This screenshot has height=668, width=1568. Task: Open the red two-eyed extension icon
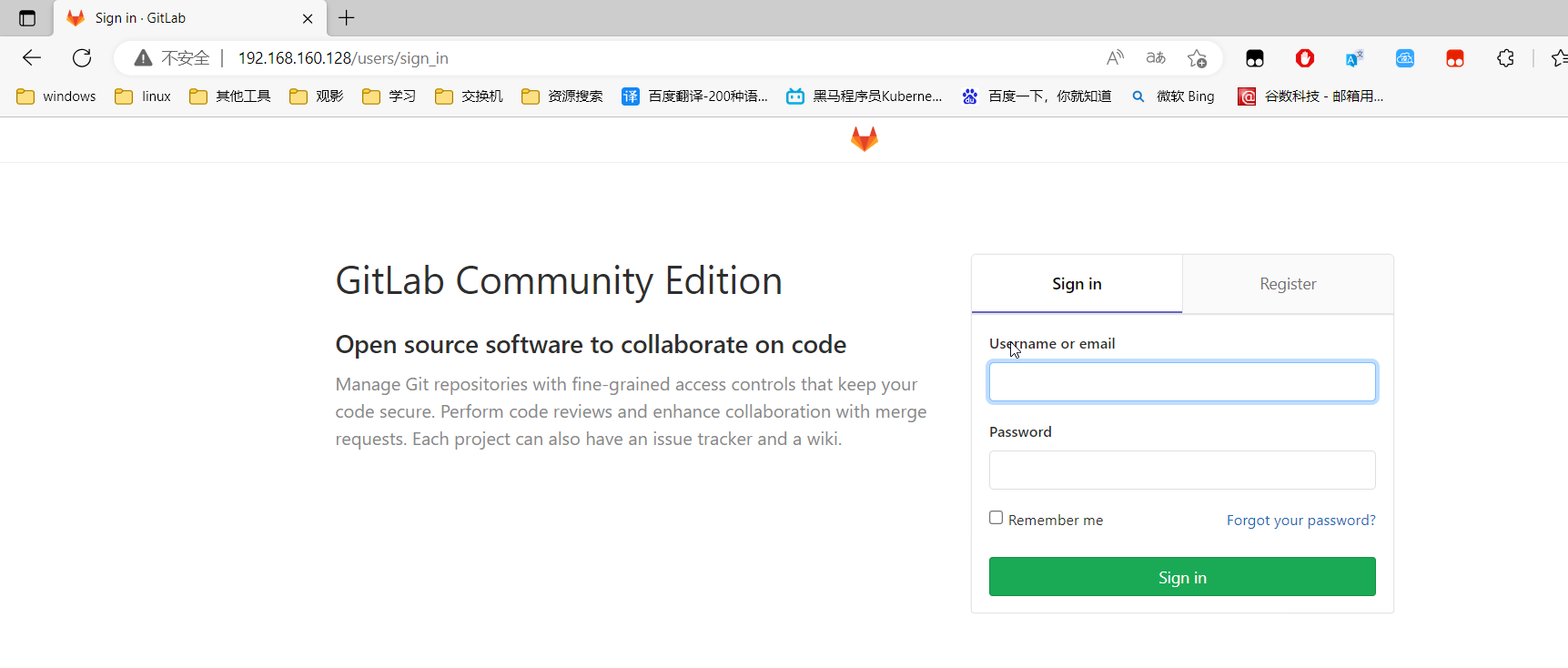coord(1455,58)
